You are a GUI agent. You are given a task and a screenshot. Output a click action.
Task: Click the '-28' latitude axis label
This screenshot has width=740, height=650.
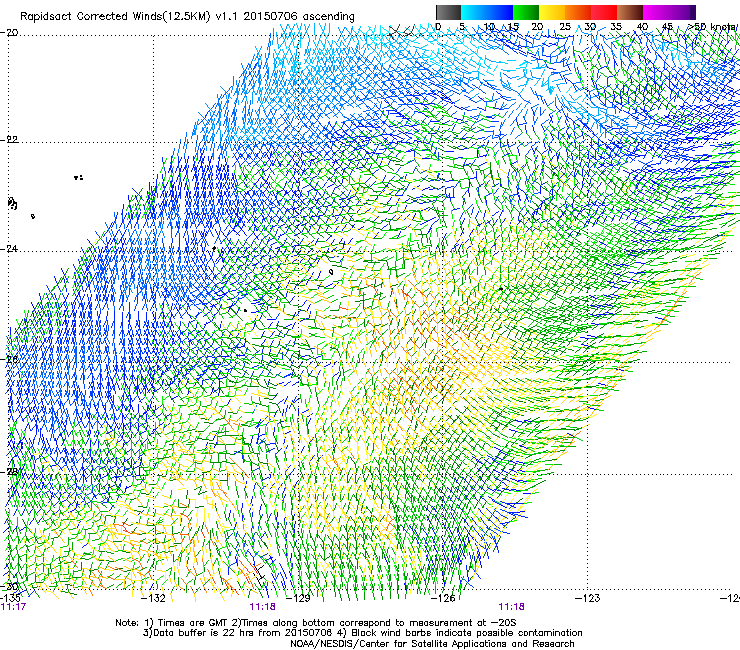[10, 472]
